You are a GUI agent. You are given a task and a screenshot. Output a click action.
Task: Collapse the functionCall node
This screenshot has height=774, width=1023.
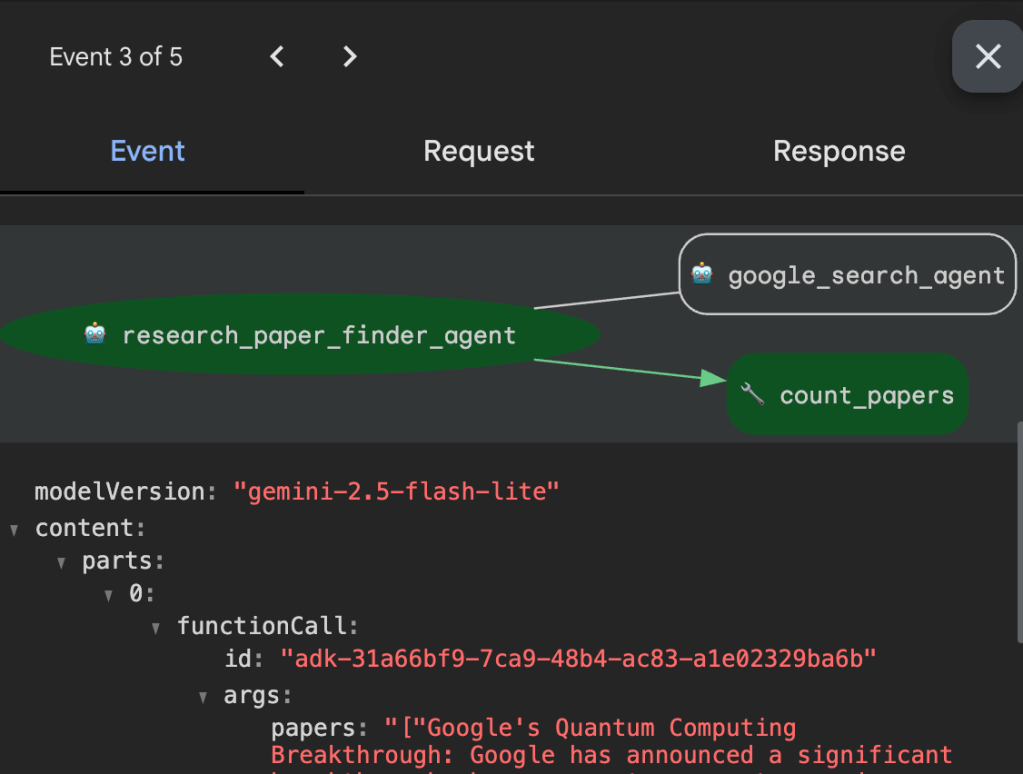[156, 628]
